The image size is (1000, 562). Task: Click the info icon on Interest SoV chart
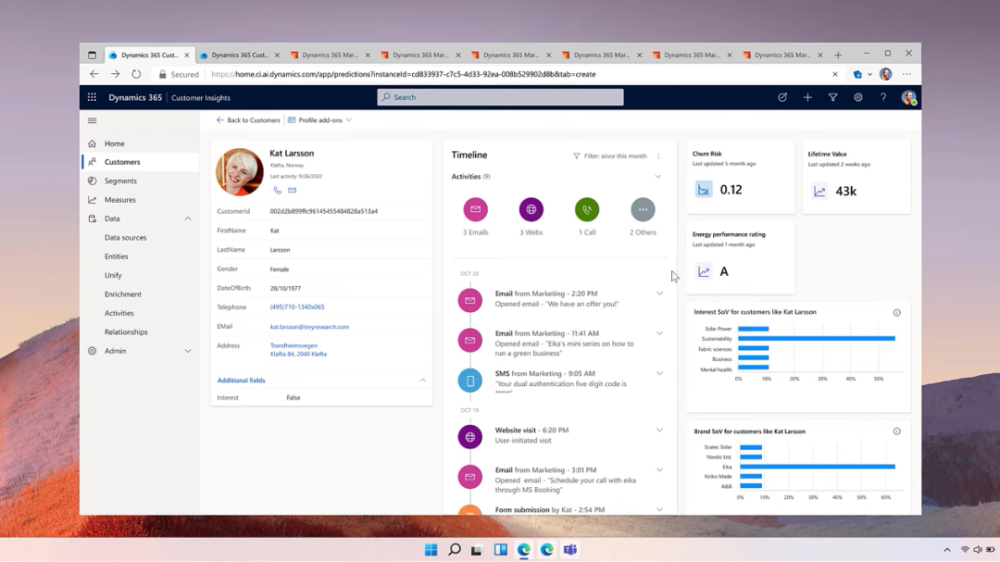pos(896,313)
